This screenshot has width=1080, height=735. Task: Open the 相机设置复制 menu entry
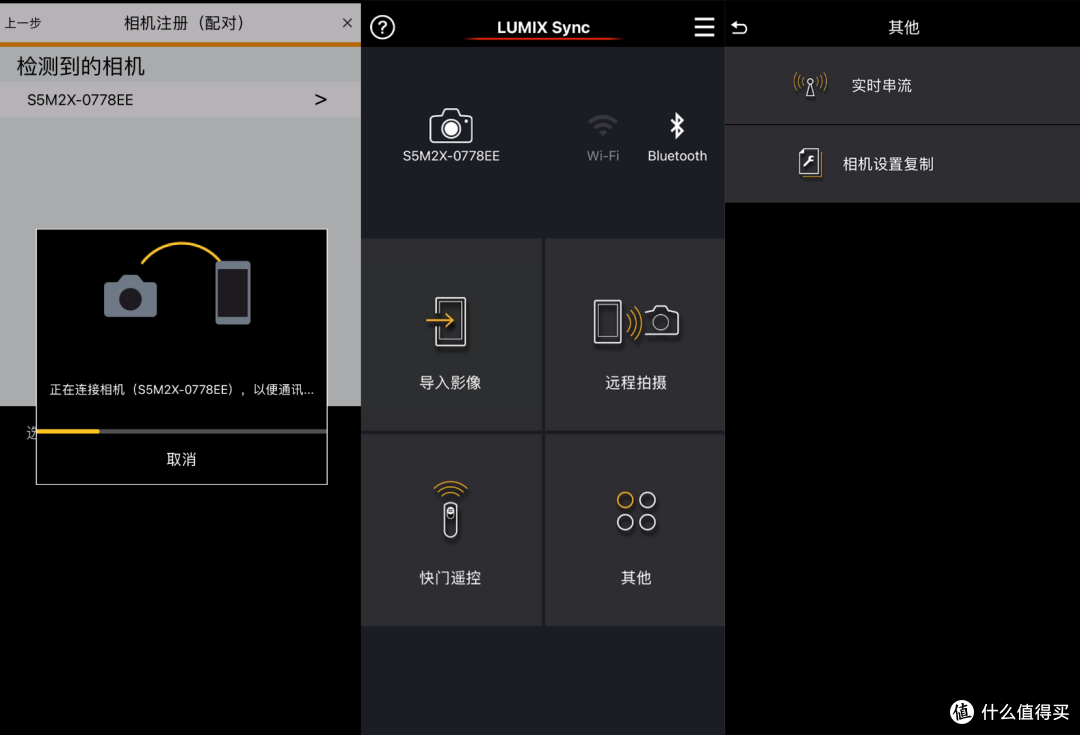902,164
